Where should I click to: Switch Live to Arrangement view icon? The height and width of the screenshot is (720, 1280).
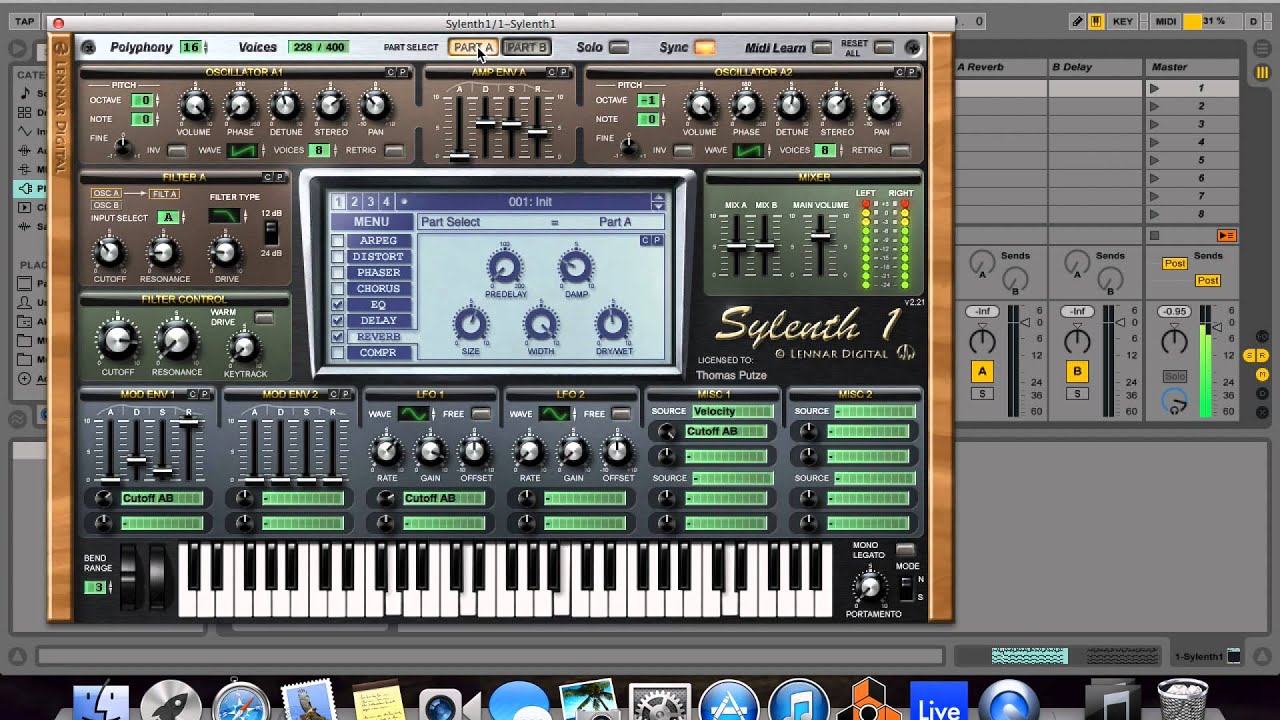click(1262, 47)
